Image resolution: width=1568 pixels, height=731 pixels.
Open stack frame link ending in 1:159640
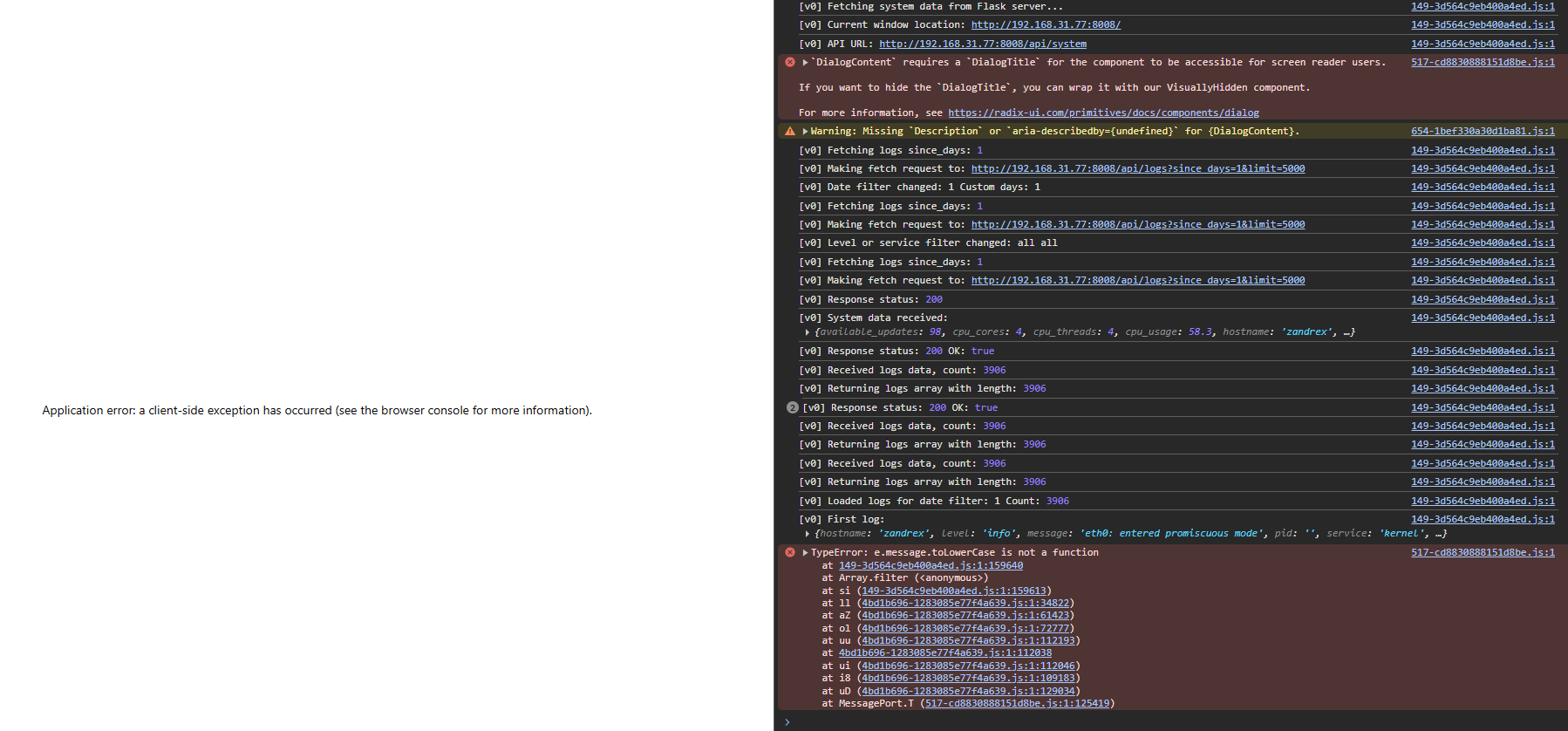coord(931,566)
